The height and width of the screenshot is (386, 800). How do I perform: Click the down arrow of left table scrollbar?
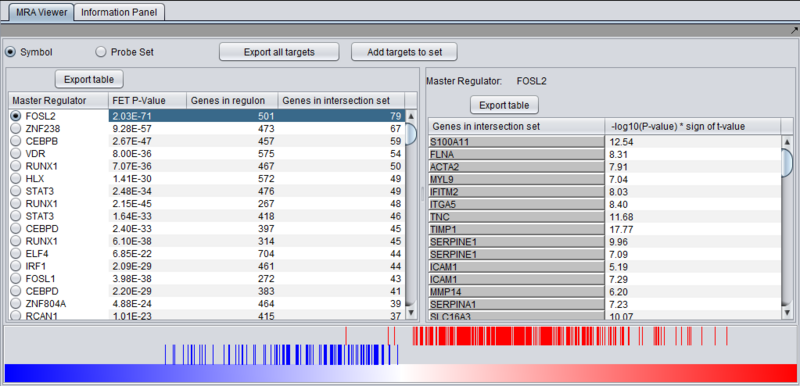(411, 312)
